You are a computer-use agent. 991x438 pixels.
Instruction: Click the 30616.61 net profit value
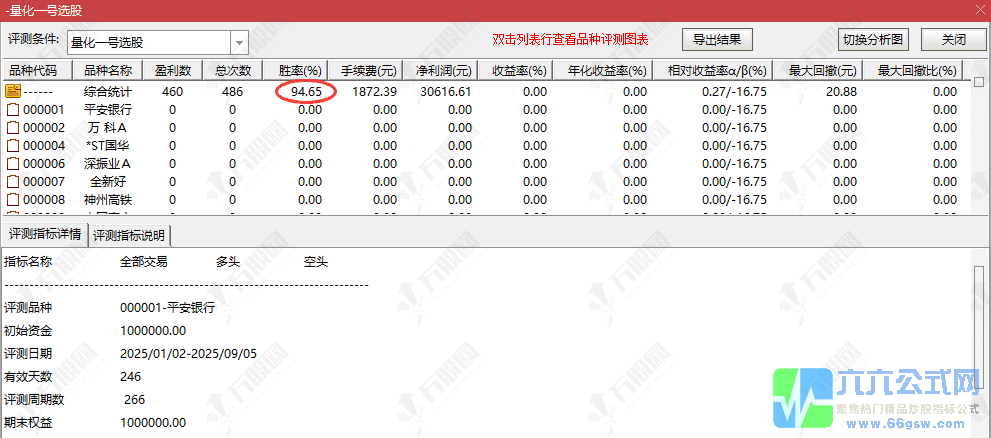(446, 92)
